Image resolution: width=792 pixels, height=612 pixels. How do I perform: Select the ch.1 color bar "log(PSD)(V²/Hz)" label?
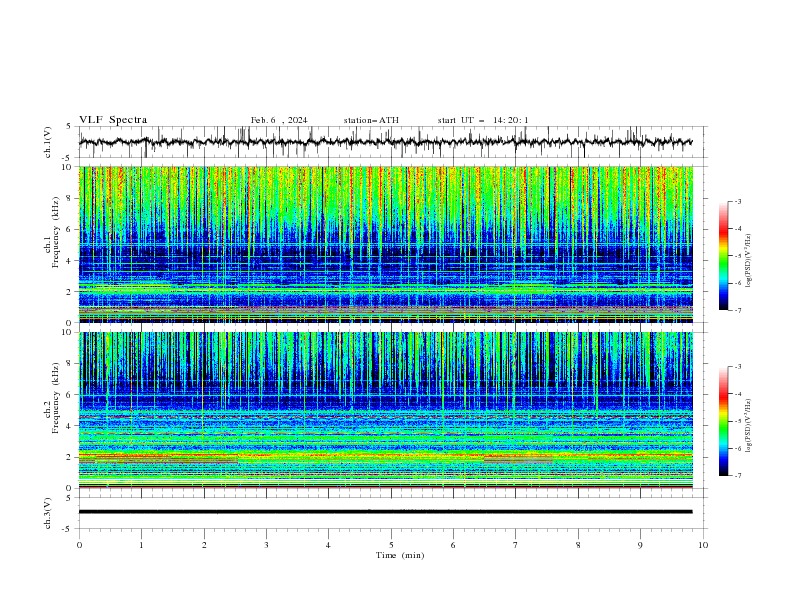(749, 261)
